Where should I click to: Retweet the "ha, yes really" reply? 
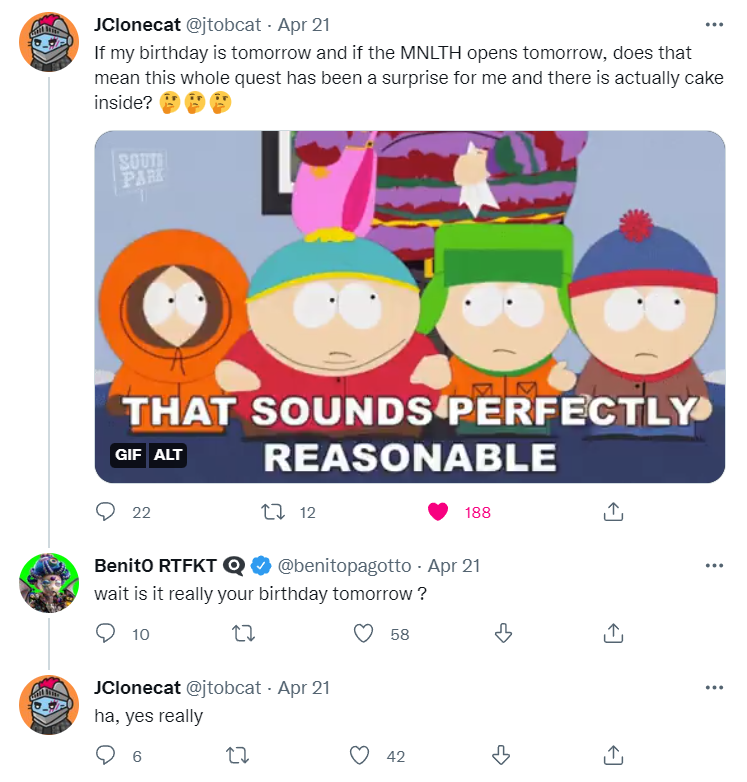coord(241,756)
